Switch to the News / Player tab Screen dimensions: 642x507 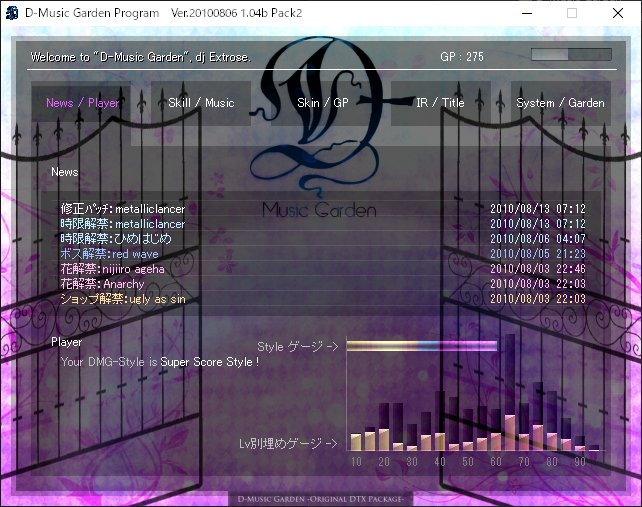pos(82,103)
